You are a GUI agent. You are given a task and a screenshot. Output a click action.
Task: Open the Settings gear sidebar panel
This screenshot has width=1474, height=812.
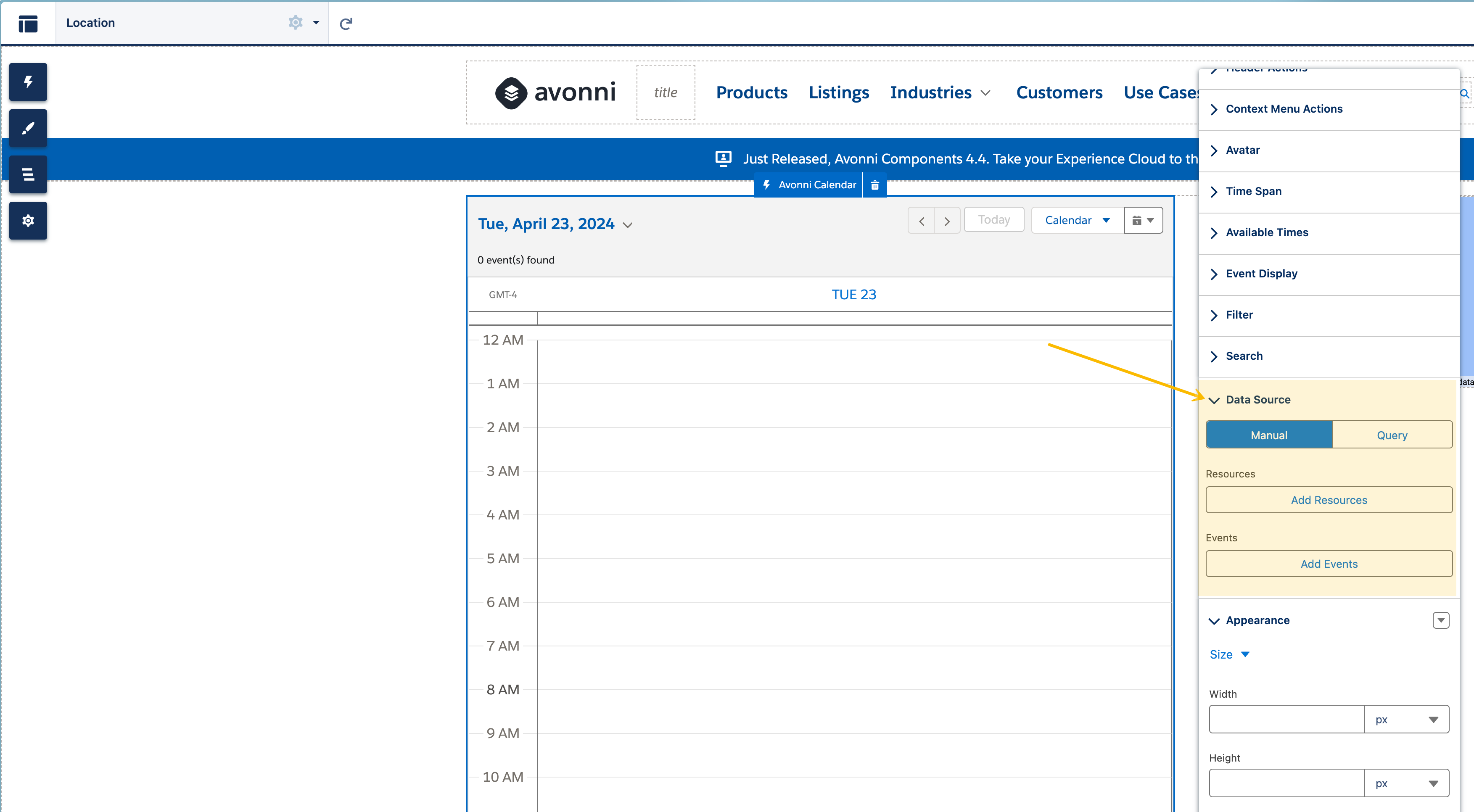[27, 221]
